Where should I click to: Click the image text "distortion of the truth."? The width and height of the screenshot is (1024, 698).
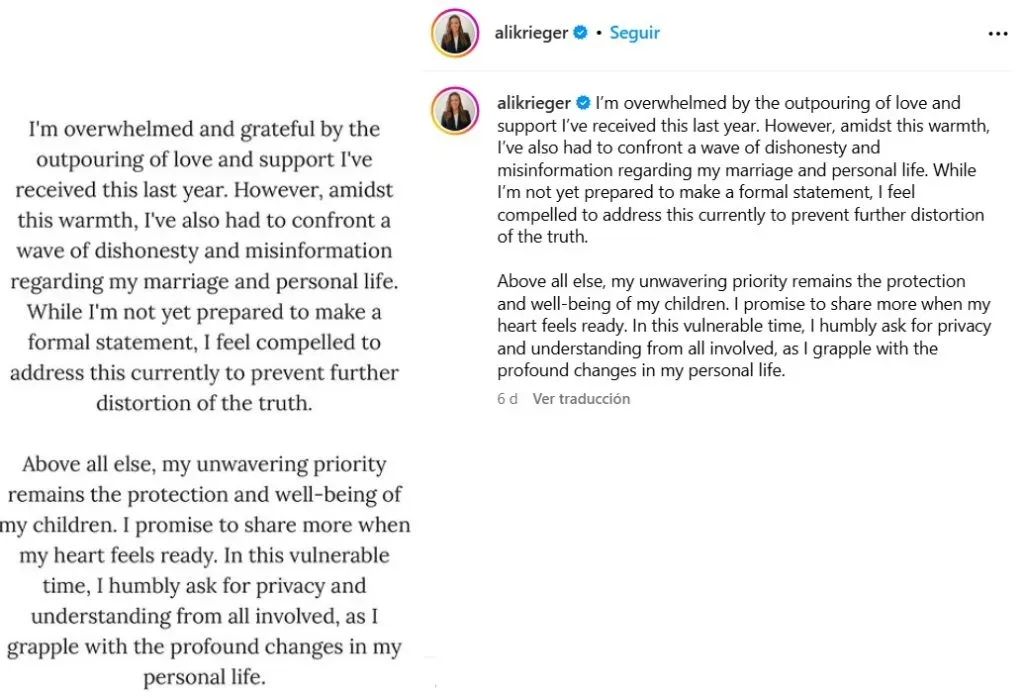point(204,403)
